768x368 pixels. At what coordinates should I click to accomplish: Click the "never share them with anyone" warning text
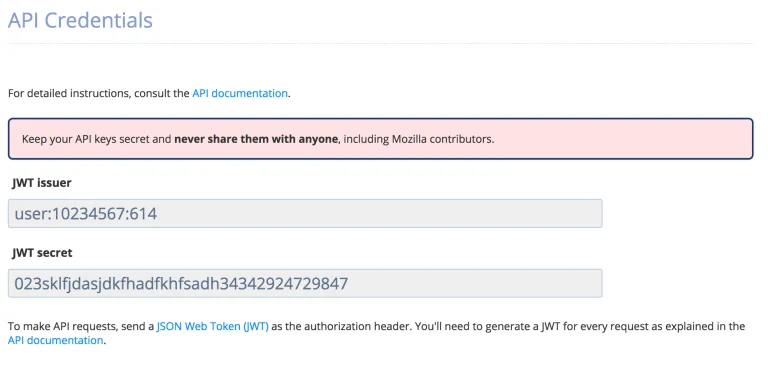click(x=256, y=139)
